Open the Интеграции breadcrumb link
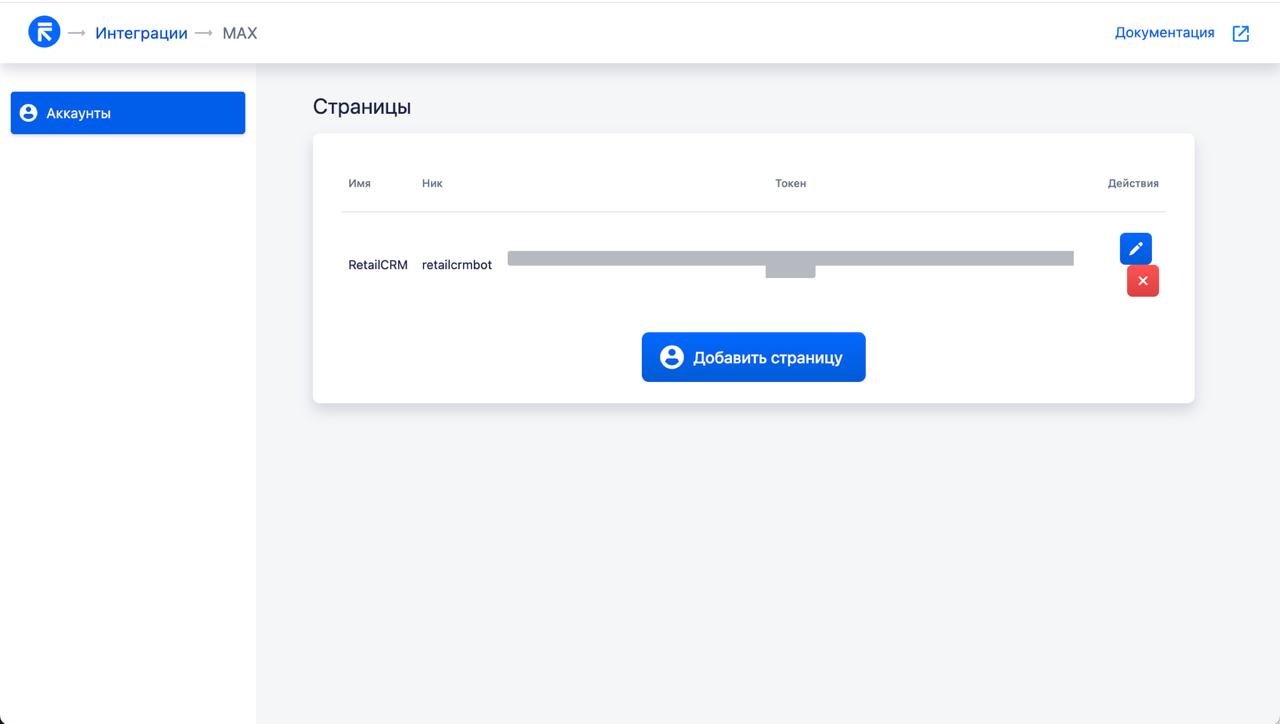1280x724 pixels. [x=141, y=33]
